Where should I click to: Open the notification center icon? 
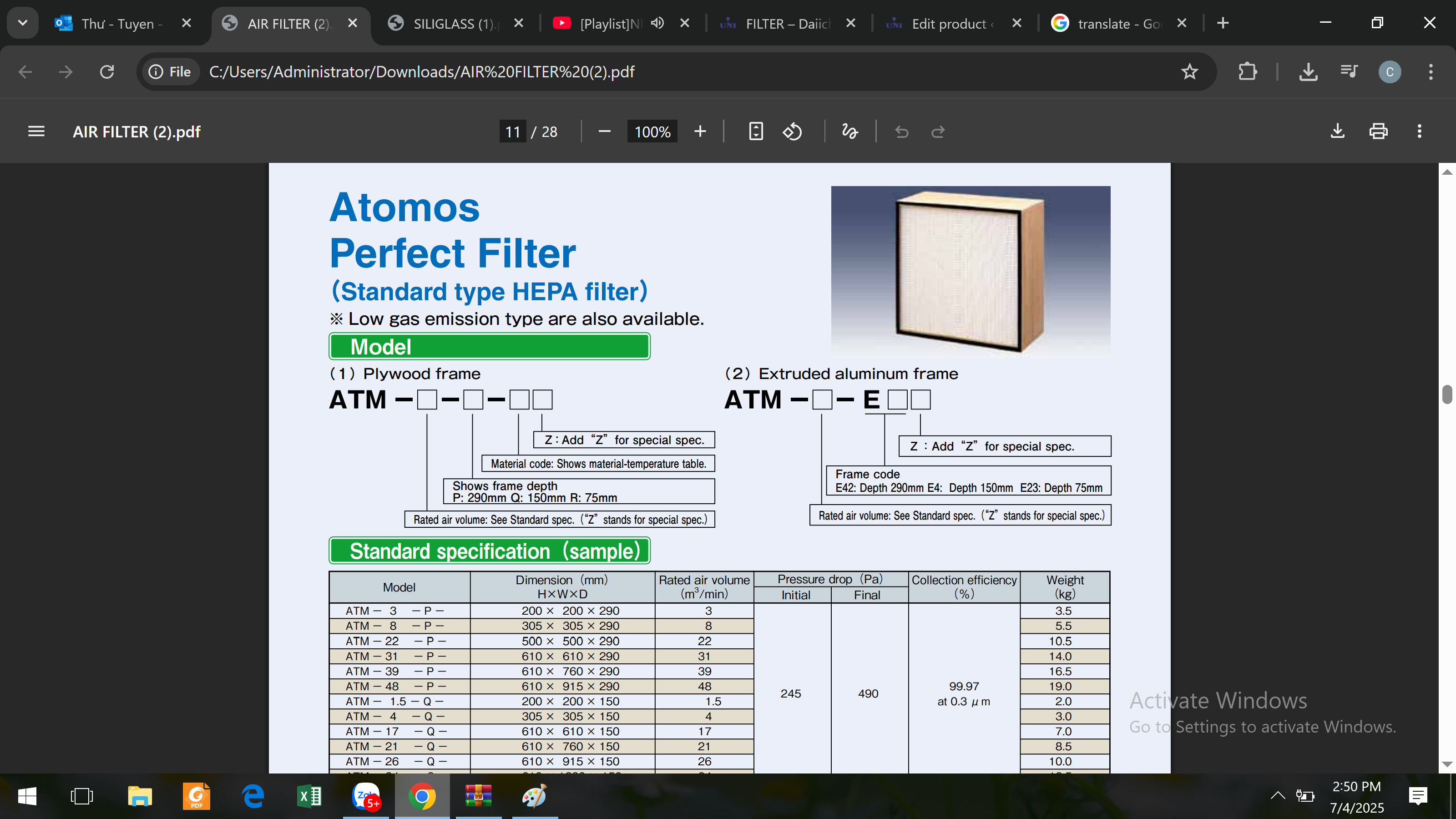pyautogui.click(x=1418, y=796)
